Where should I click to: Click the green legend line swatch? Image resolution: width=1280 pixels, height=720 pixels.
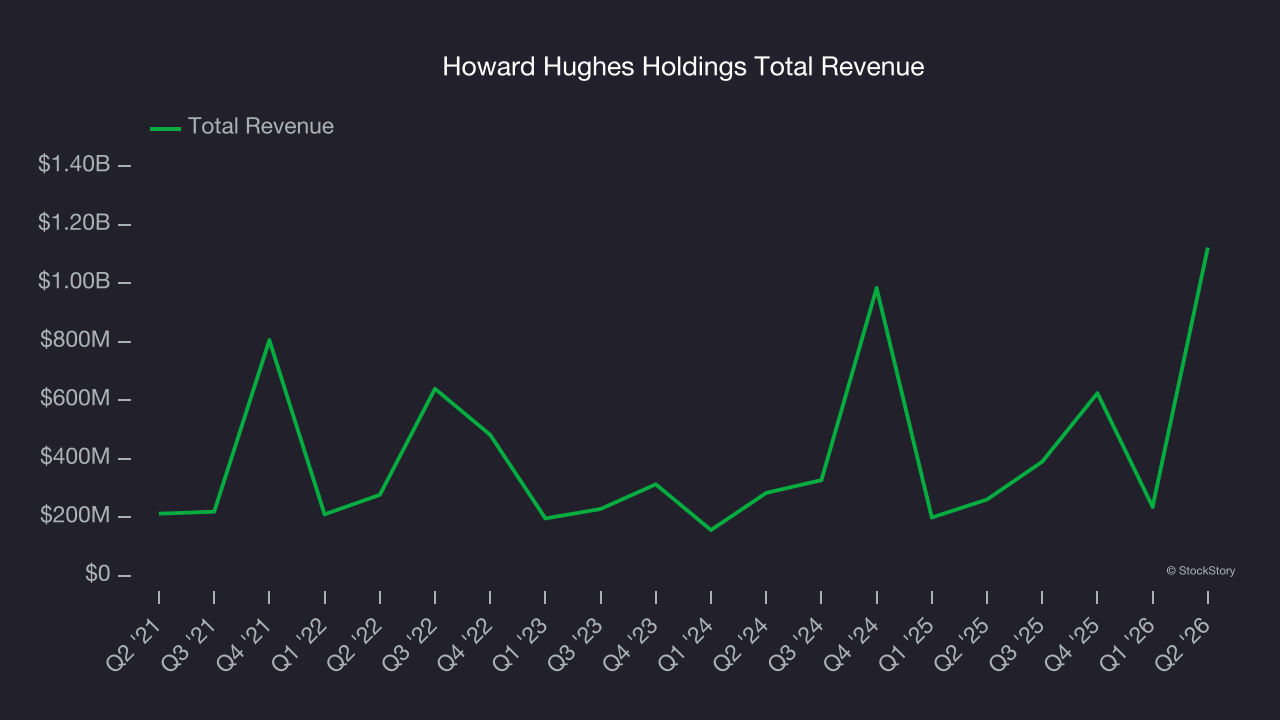point(165,128)
